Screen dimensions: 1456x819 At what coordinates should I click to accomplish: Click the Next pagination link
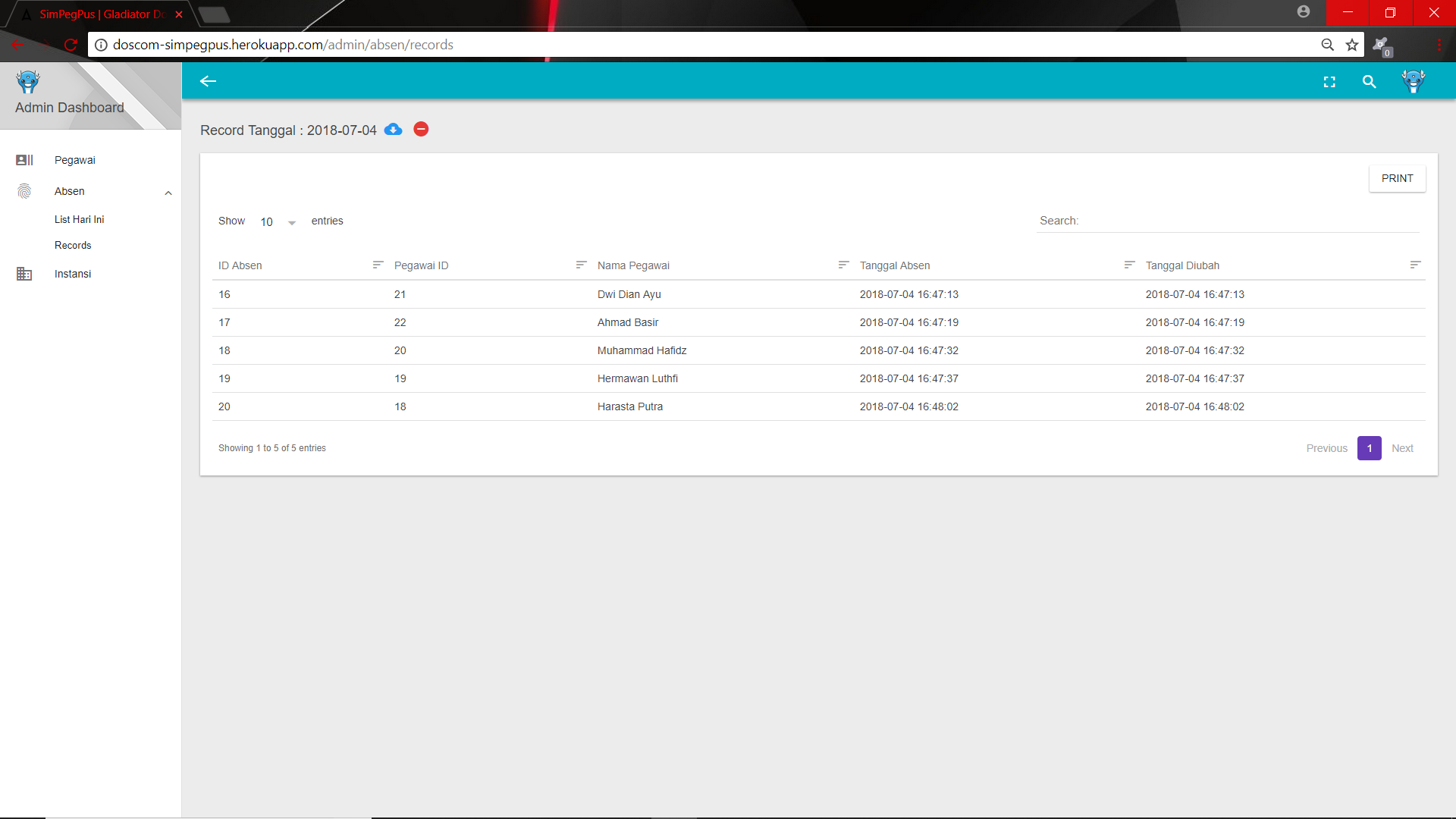[1402, 448]
